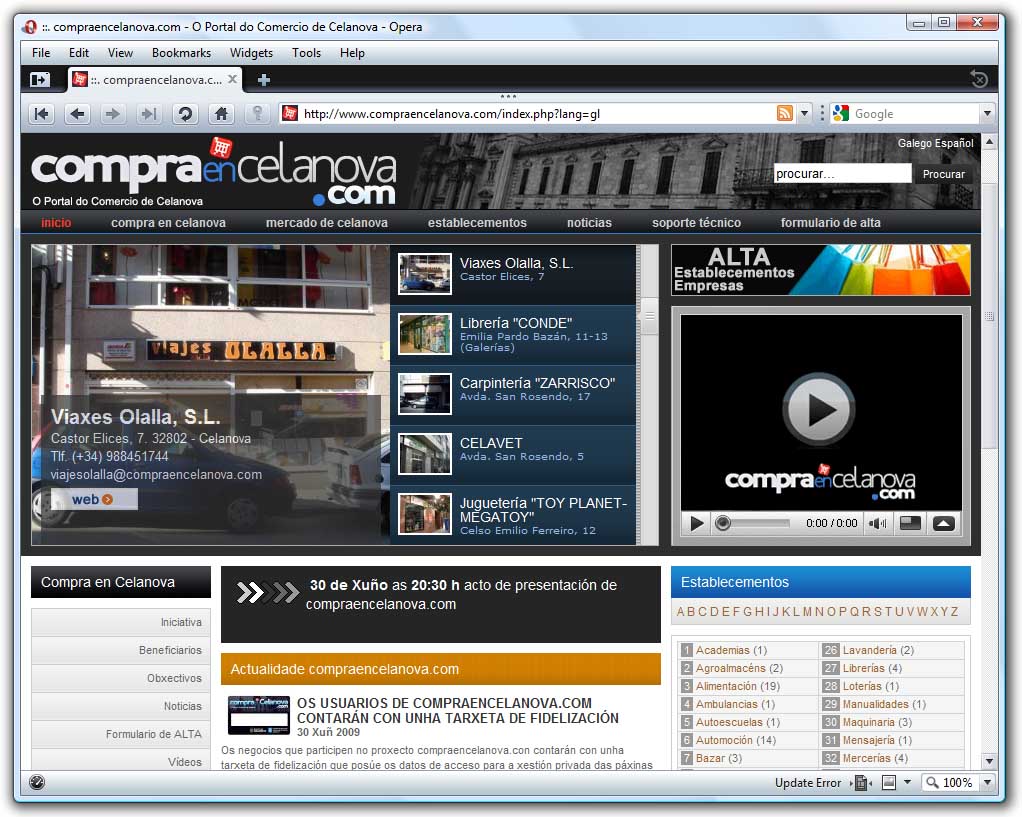Mute the video player volume icon
The height and width of the screenshot is (817, 1022).
[877, 523]
